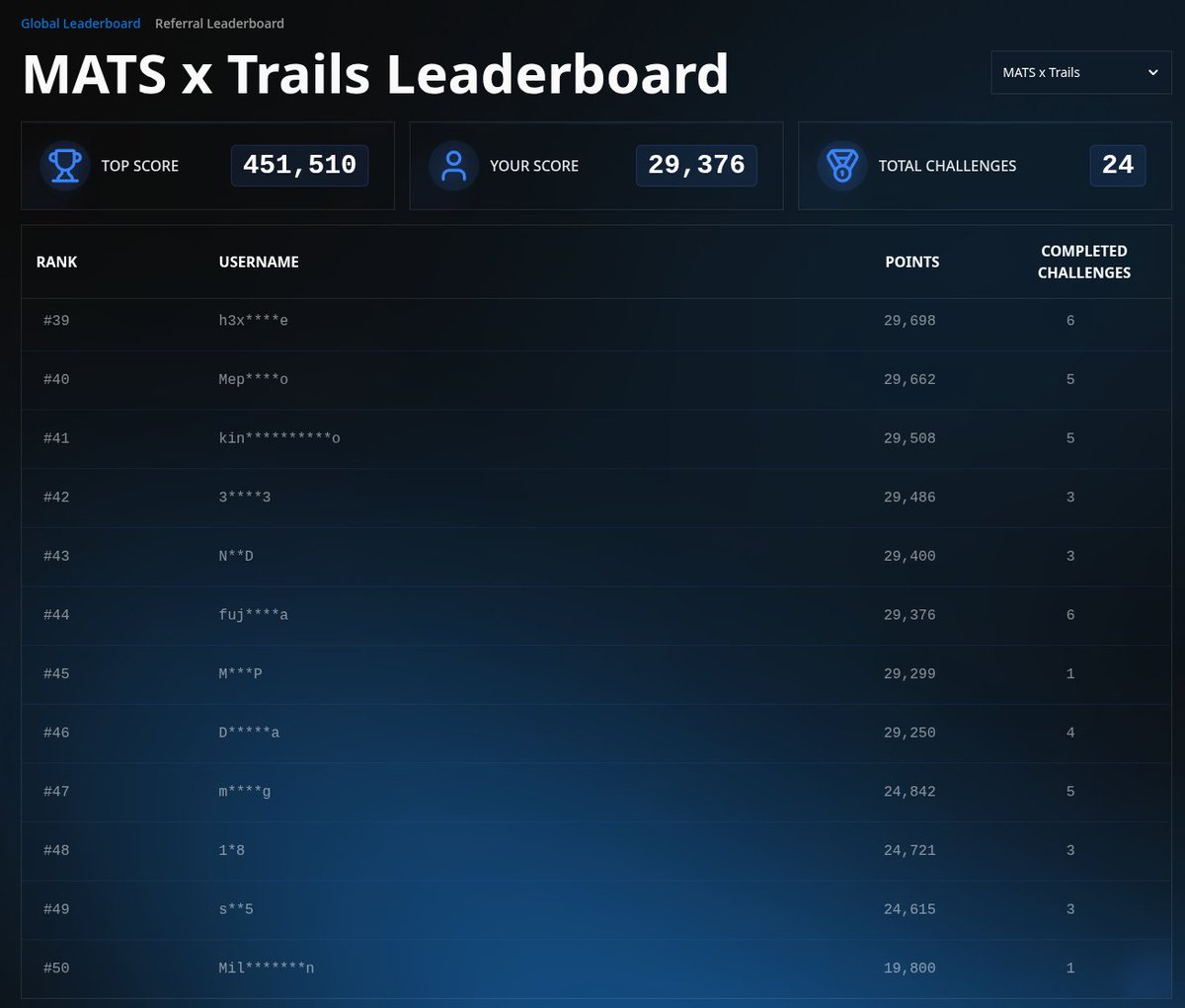Screen dimensions: 1185x1008
Task: Select username N**D
Action: (x=236, y=556)
